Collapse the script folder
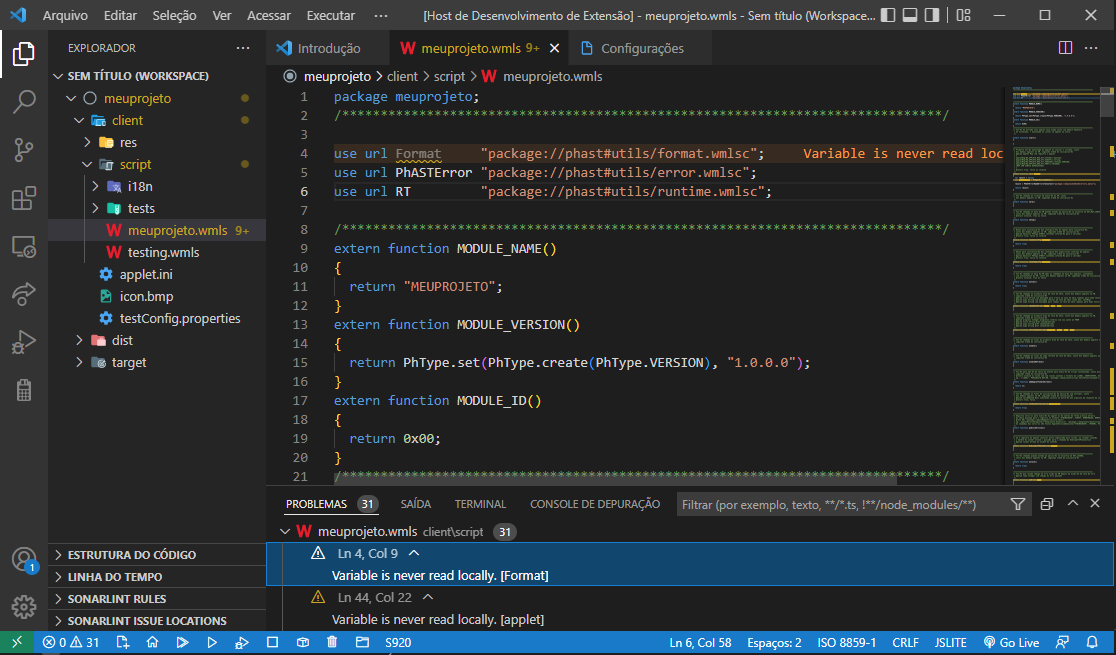 pyautogui.click(x=86, y=164)
